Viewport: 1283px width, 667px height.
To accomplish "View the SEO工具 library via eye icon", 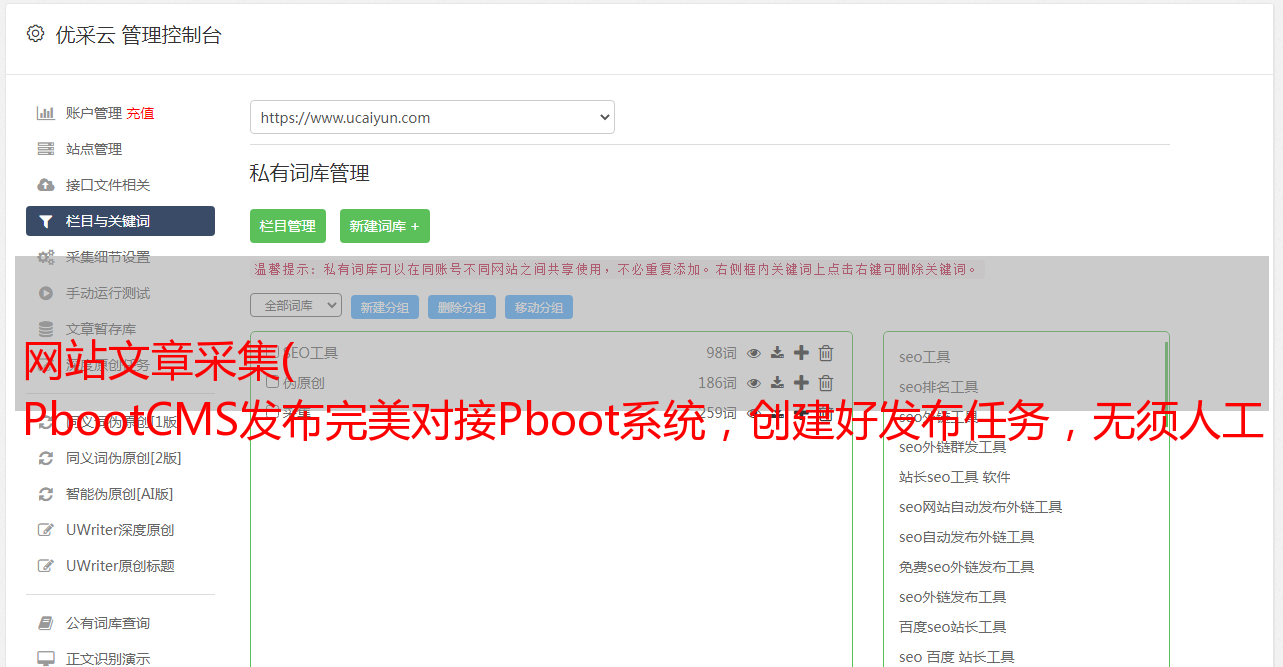I will point(754,353).
